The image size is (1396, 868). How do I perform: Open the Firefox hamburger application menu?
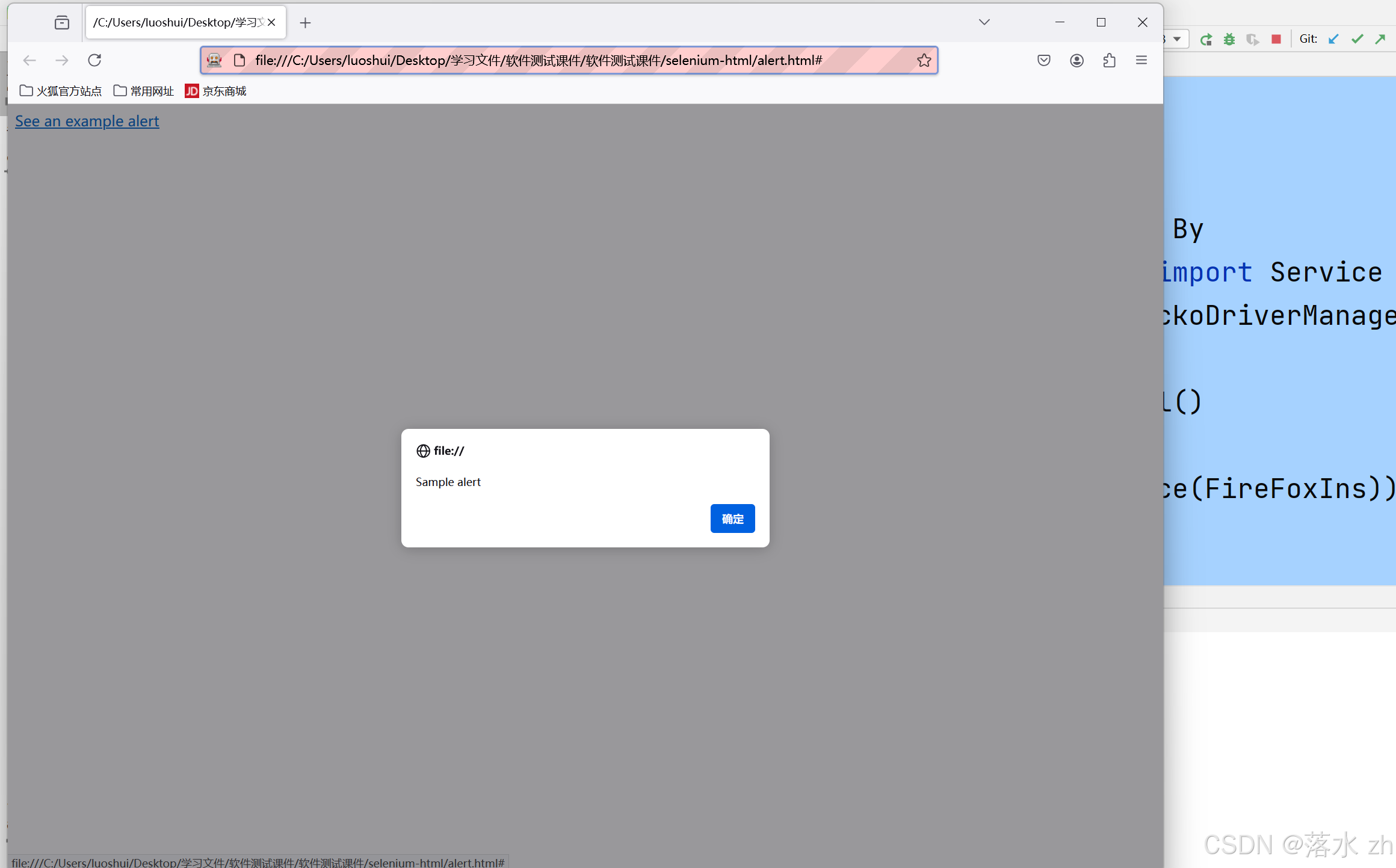1141,60
